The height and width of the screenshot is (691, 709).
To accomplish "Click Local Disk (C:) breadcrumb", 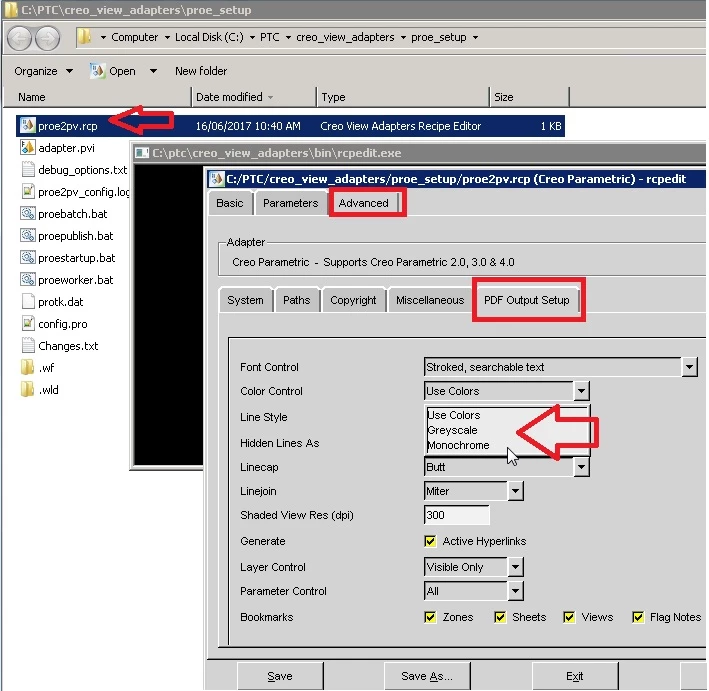I will [209, 37].
